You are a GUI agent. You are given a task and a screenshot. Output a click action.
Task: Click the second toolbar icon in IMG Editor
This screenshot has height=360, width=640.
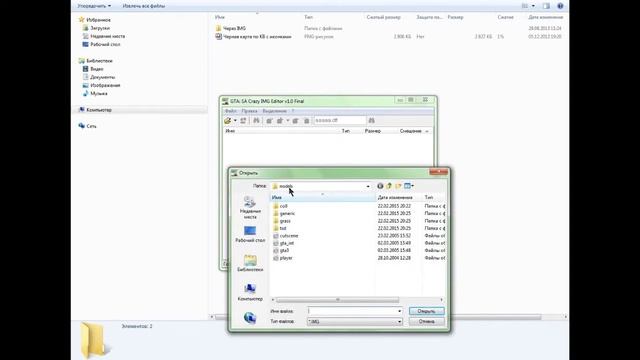click(243, 120)
